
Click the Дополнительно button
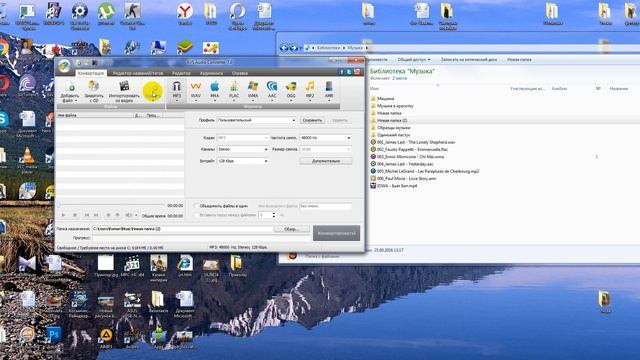coord(326,161)
